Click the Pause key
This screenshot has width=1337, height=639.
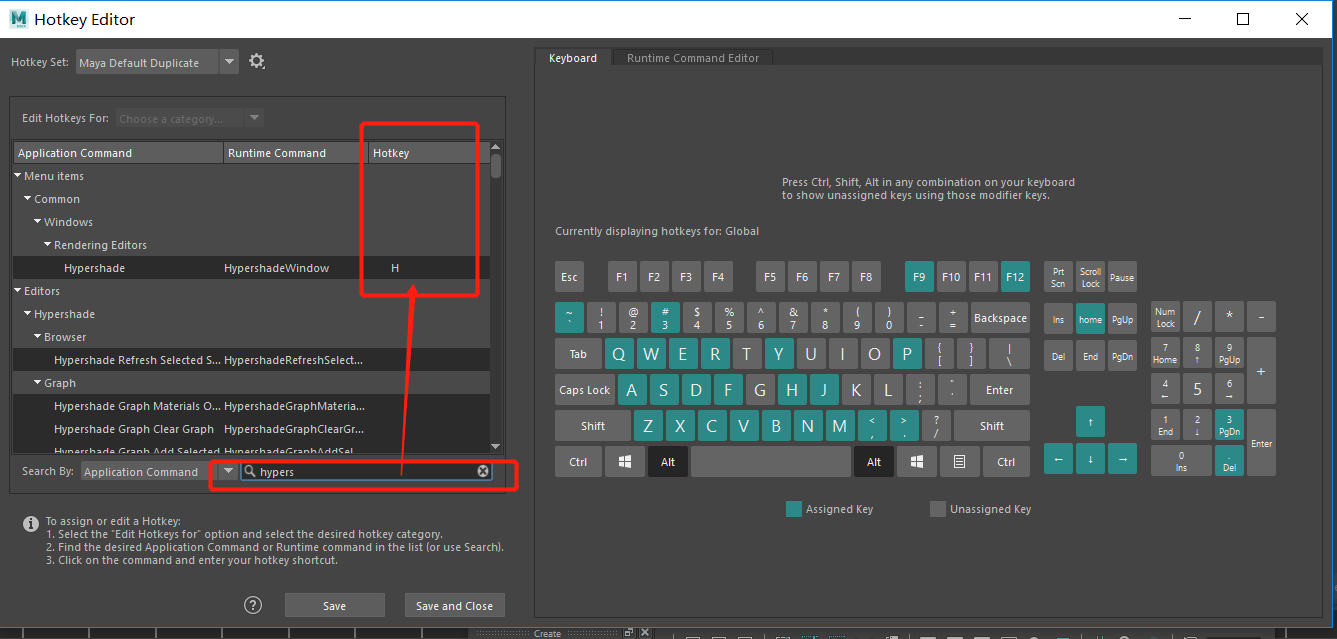1122,277
